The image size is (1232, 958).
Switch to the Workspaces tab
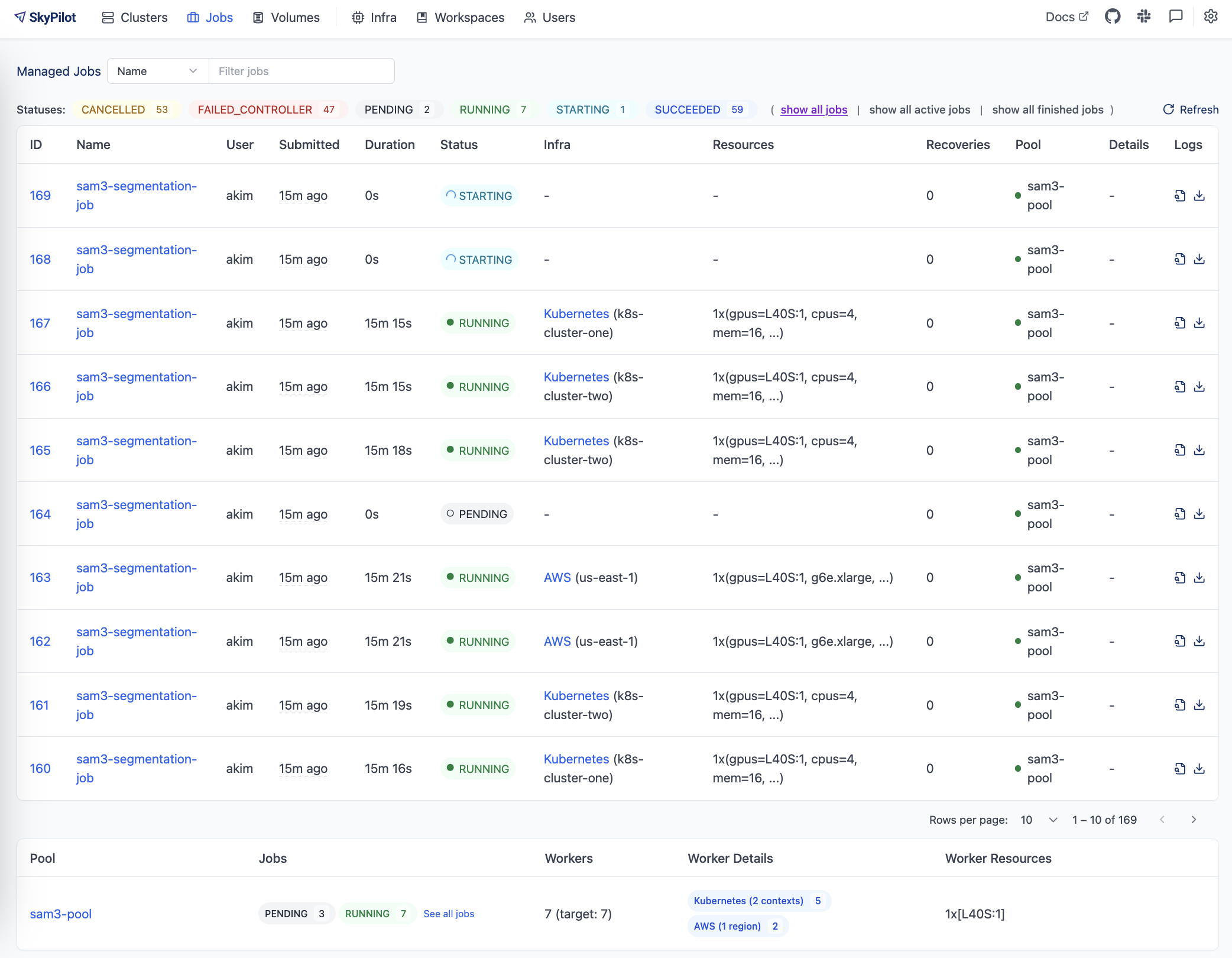point(460,17)
